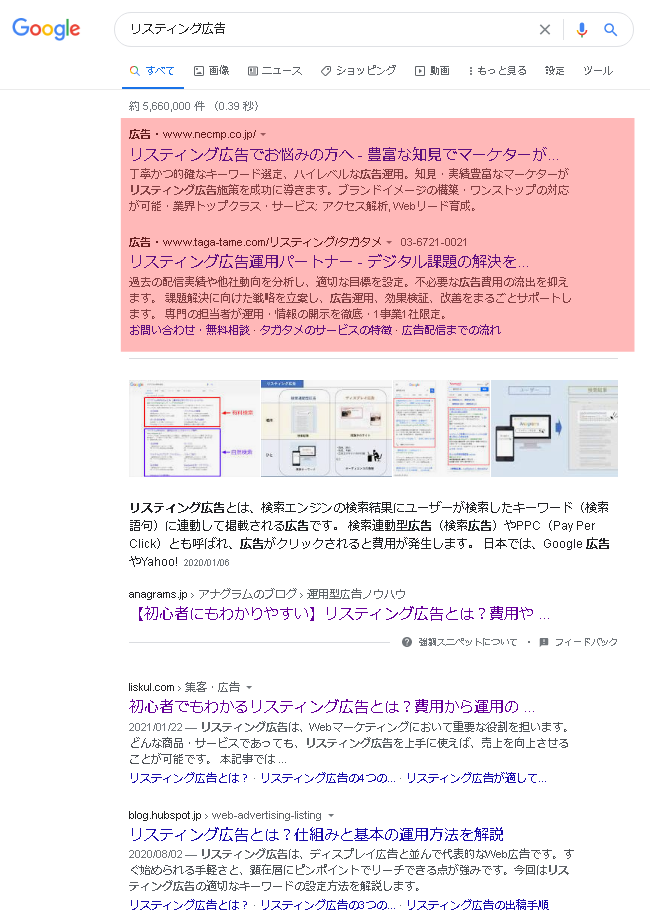The image size is (650, 922).
Task: Click the phone number 03-6721-0021
Action: click(x=434, y=242)
